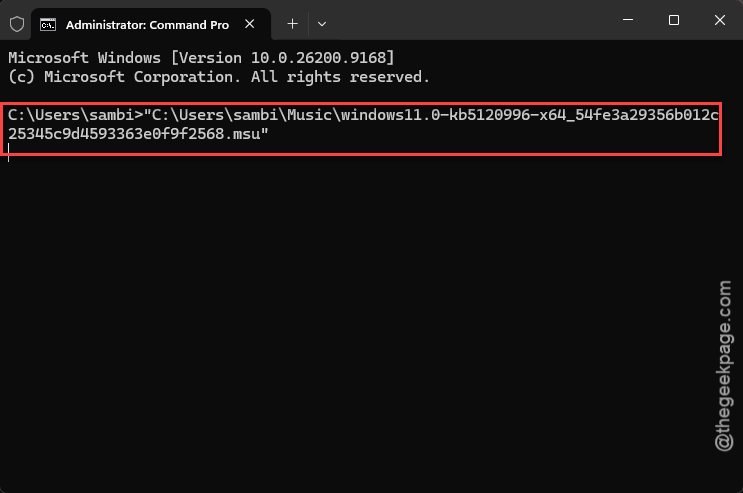
Task: Click the administrator shield icon
Action: tap(17, 24)
